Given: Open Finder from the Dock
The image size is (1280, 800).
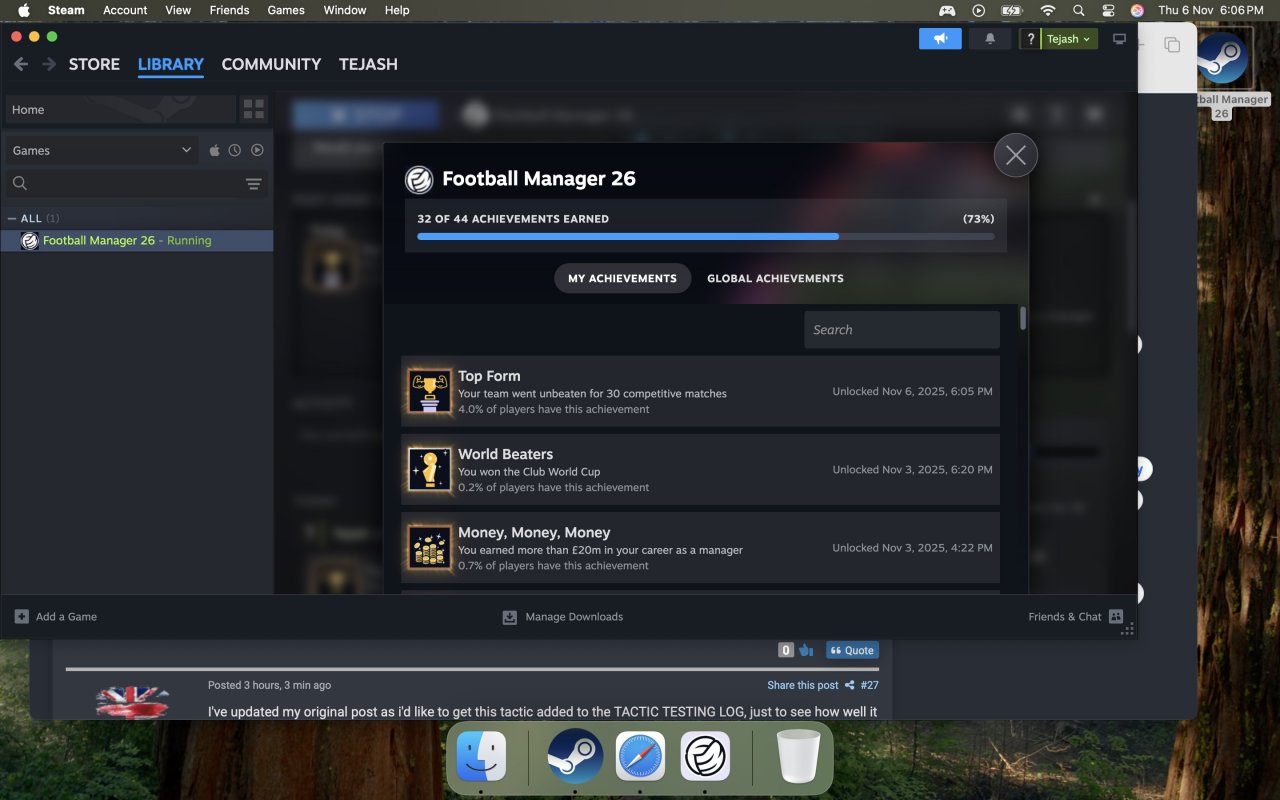Looking at the screenshot, I should pyautogui.click(x=481, y=756).
